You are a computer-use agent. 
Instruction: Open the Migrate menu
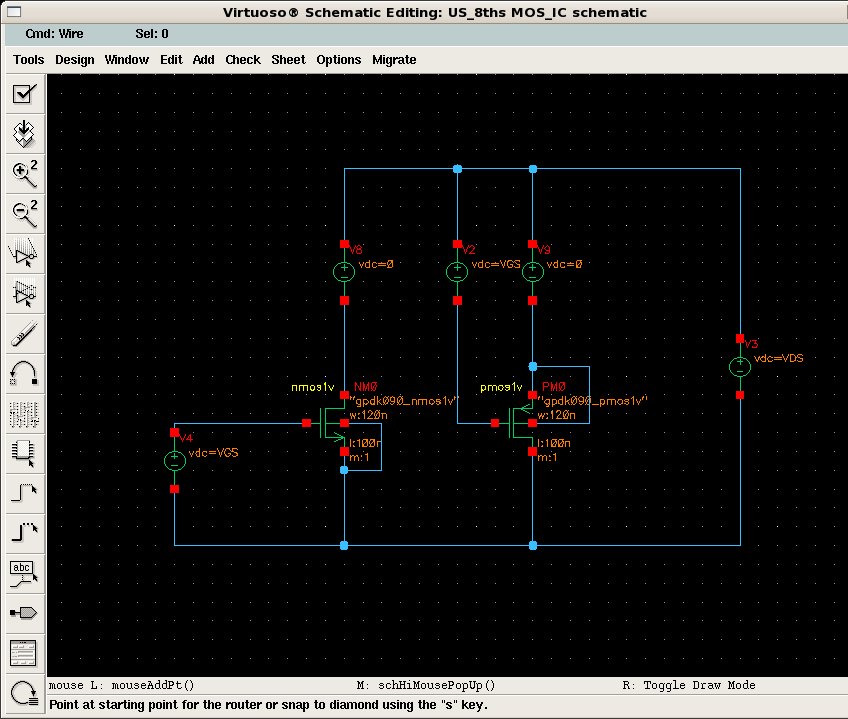(394, 60)
